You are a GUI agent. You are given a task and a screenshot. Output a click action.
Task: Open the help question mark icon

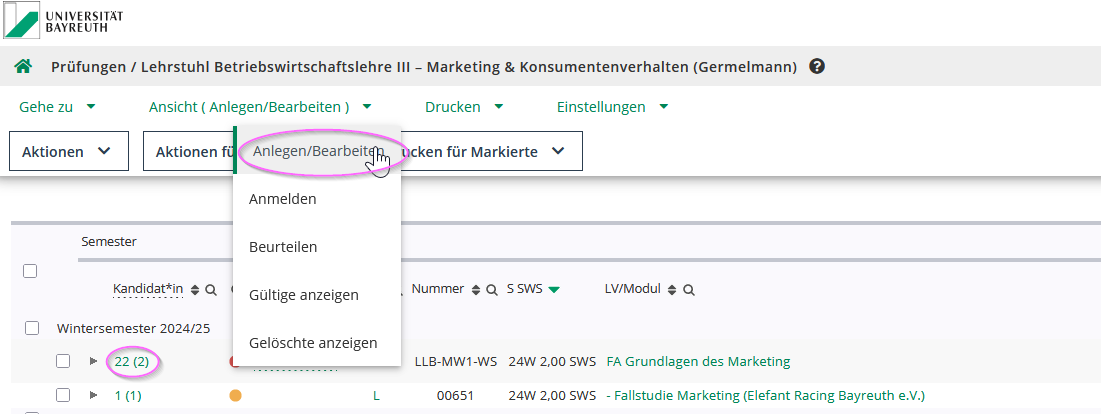817,67
